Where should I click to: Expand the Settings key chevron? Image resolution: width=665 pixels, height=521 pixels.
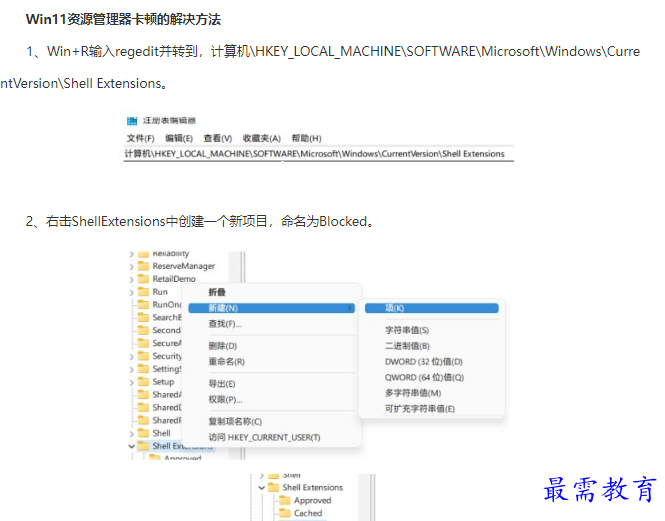[x=131, y=370]
